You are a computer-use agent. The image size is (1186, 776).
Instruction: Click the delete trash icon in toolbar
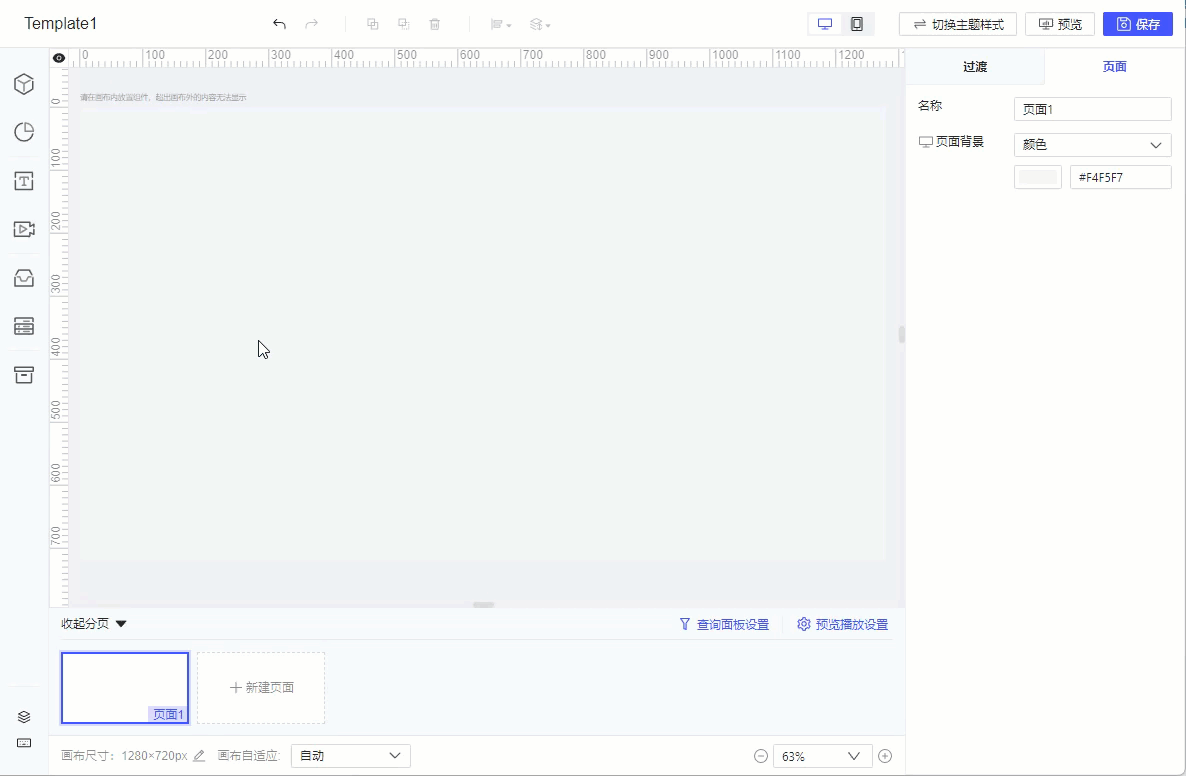pyautogui.click(x=435, y=23)
